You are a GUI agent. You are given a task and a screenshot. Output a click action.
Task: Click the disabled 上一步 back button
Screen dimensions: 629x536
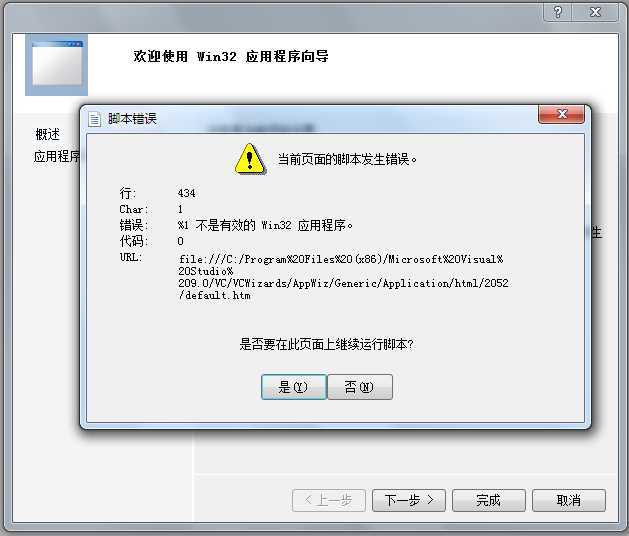(329, 500)
